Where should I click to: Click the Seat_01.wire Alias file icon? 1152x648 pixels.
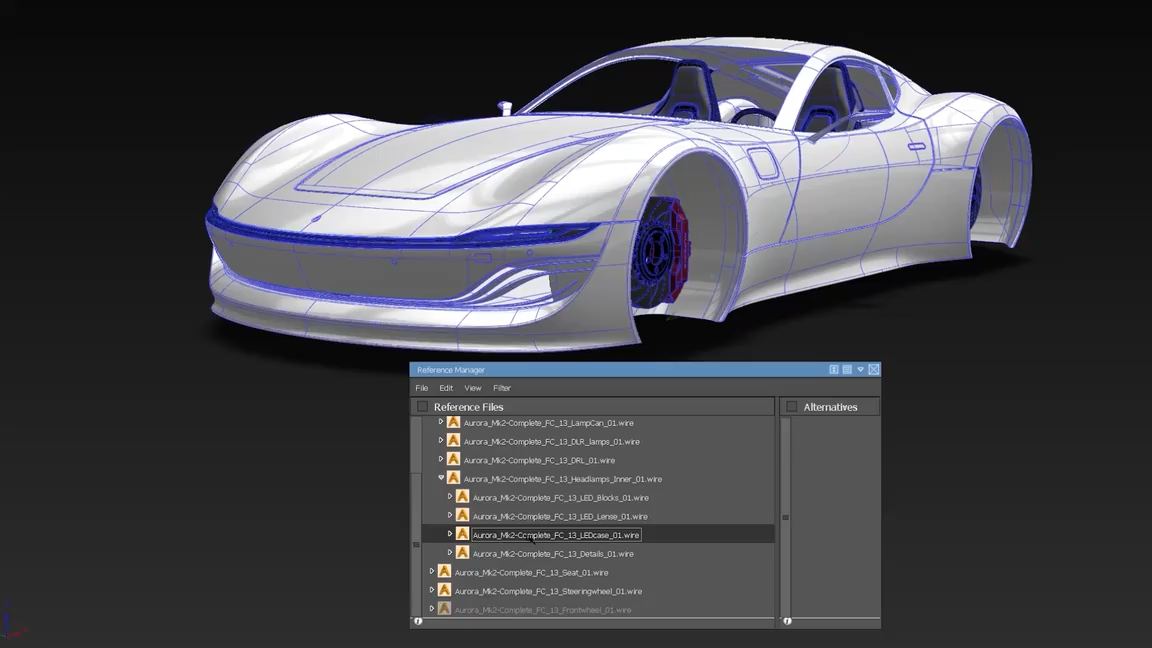point(444,572)
